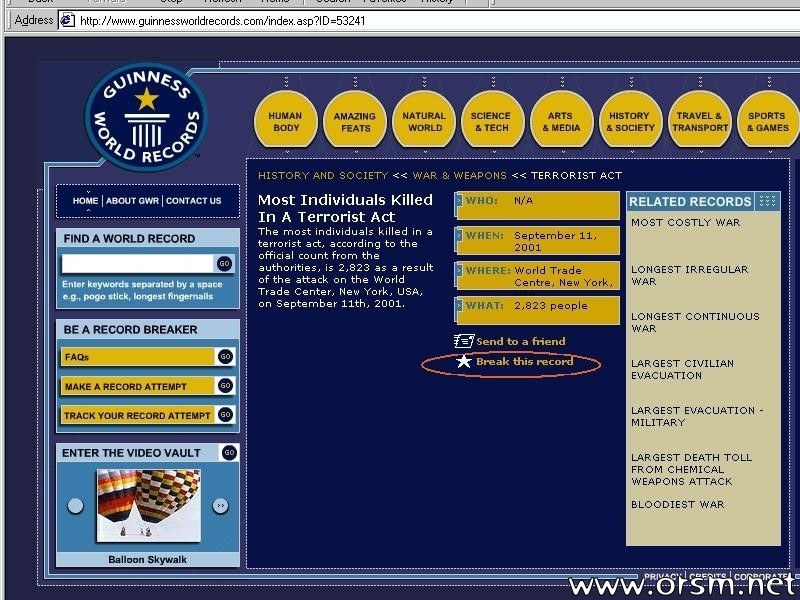Open the Bloodiest War related record
The image size is (800, 600).
pos(678,505)
